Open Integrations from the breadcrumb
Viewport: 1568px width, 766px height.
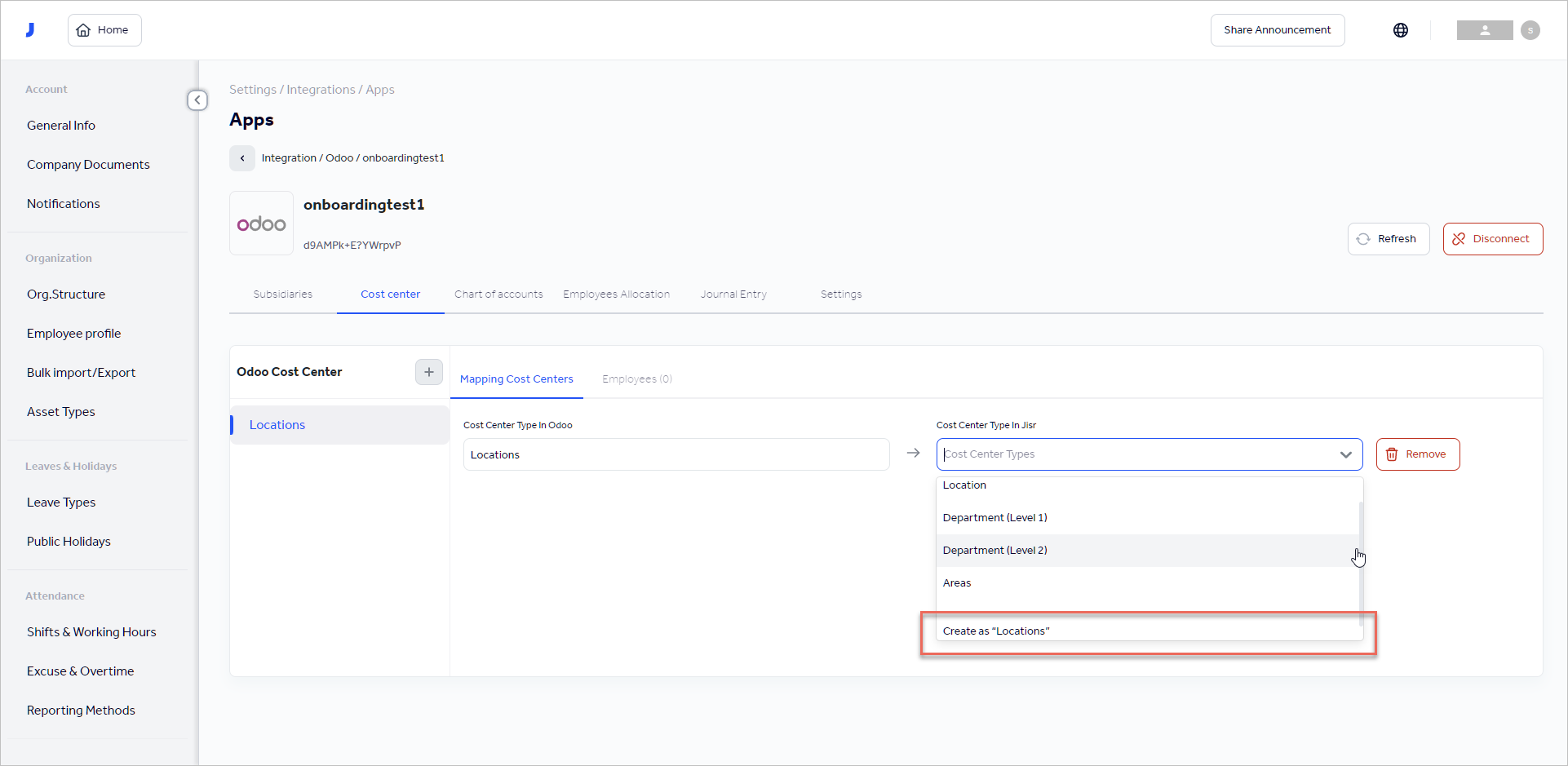click(321, 89)
